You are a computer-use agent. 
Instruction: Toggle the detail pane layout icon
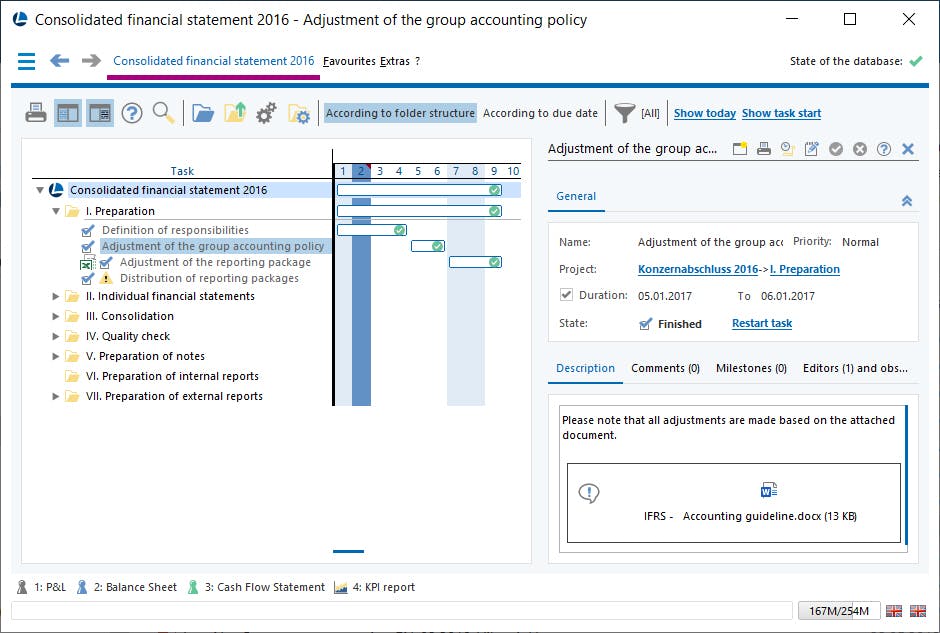[x=100, y=113]
